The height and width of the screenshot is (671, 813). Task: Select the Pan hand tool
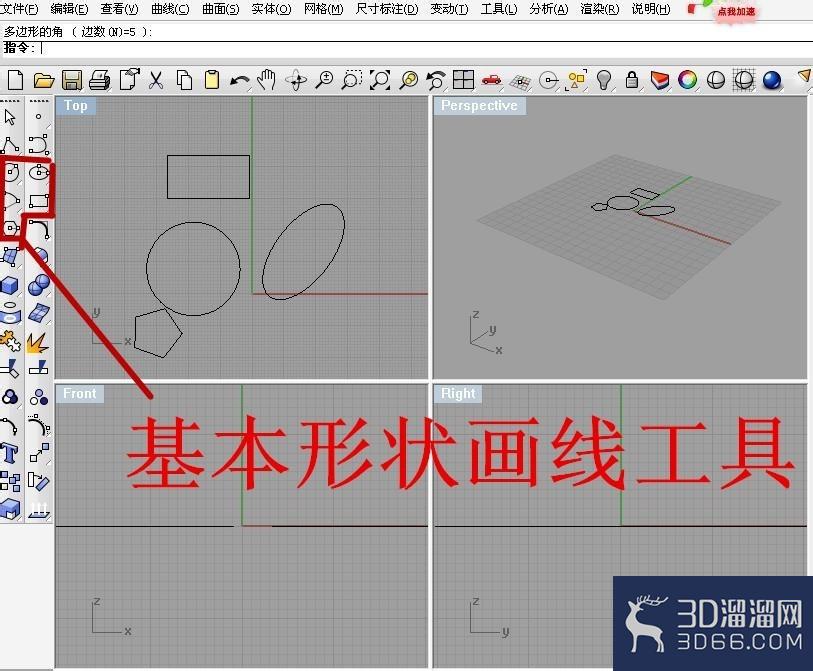coord(267,80)
